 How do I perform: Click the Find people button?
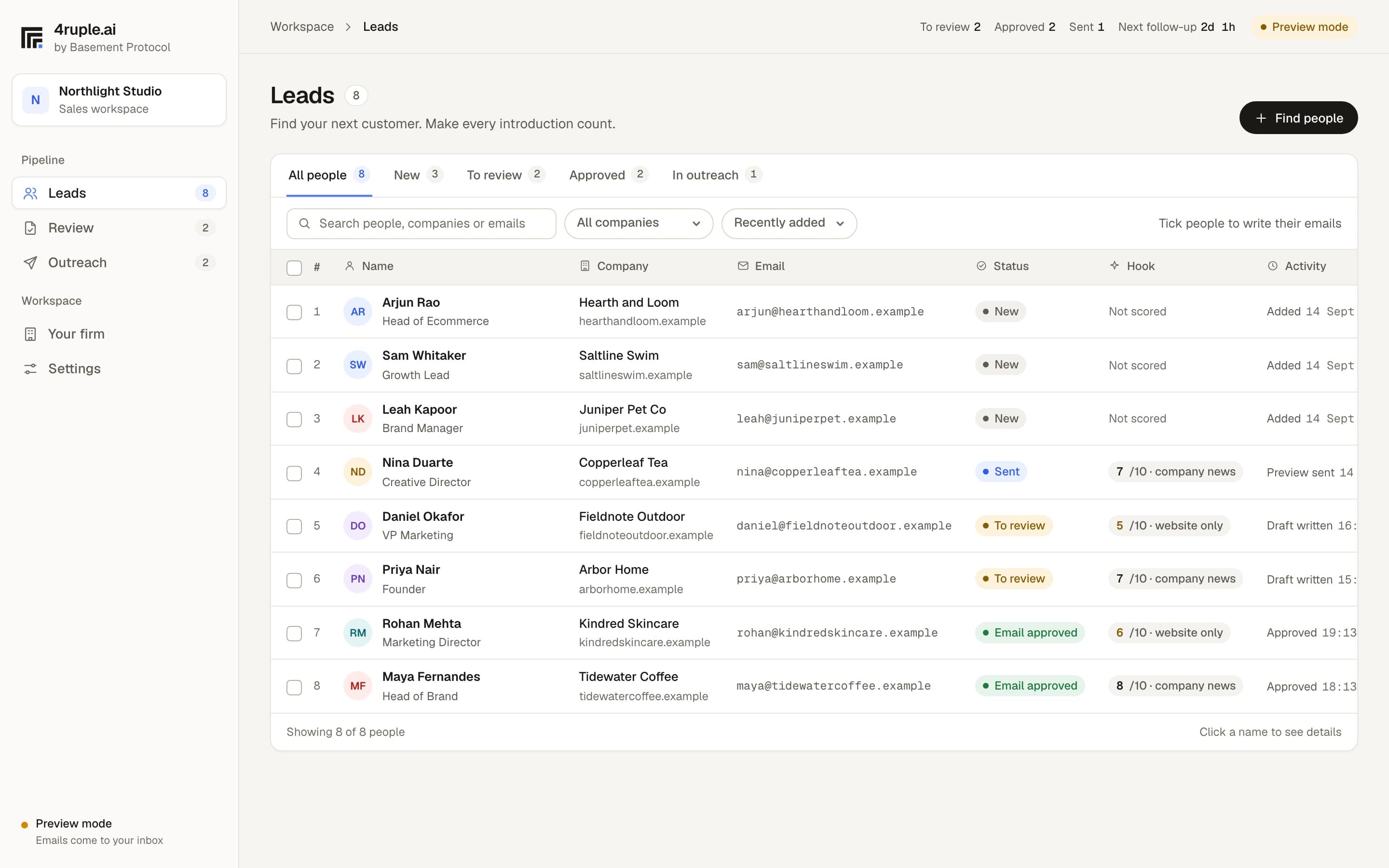(x=1298, y=118)
